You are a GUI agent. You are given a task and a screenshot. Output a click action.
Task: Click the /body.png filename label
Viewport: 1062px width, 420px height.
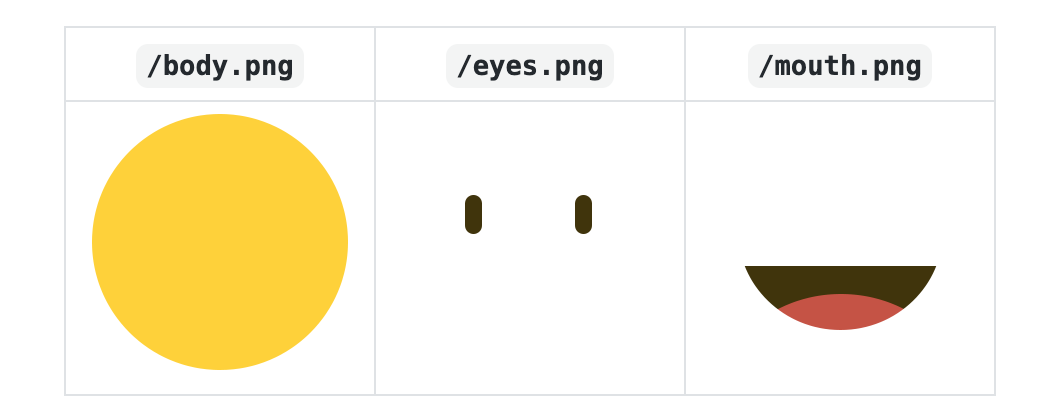coord(220,66)
